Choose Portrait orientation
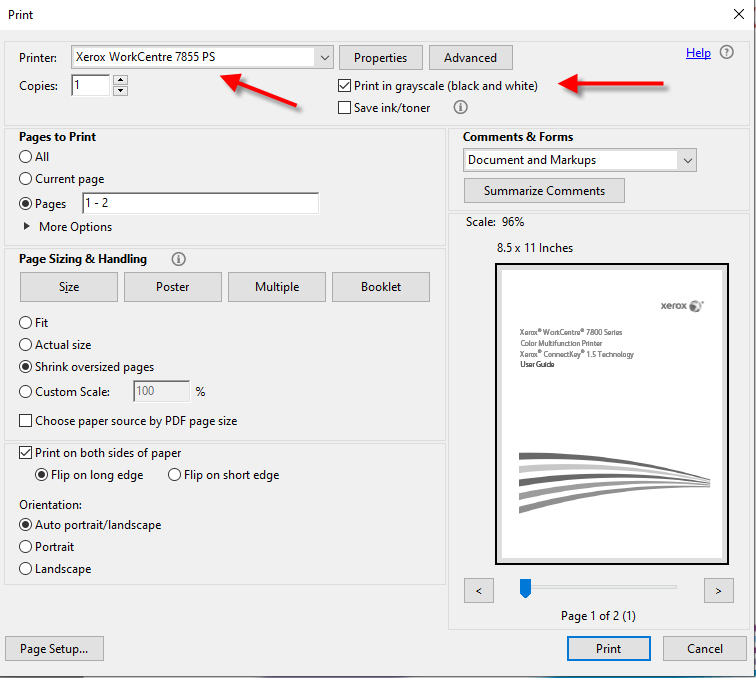Image resolution: width=756 pixels, height=678 pixels. pos(26,547)
